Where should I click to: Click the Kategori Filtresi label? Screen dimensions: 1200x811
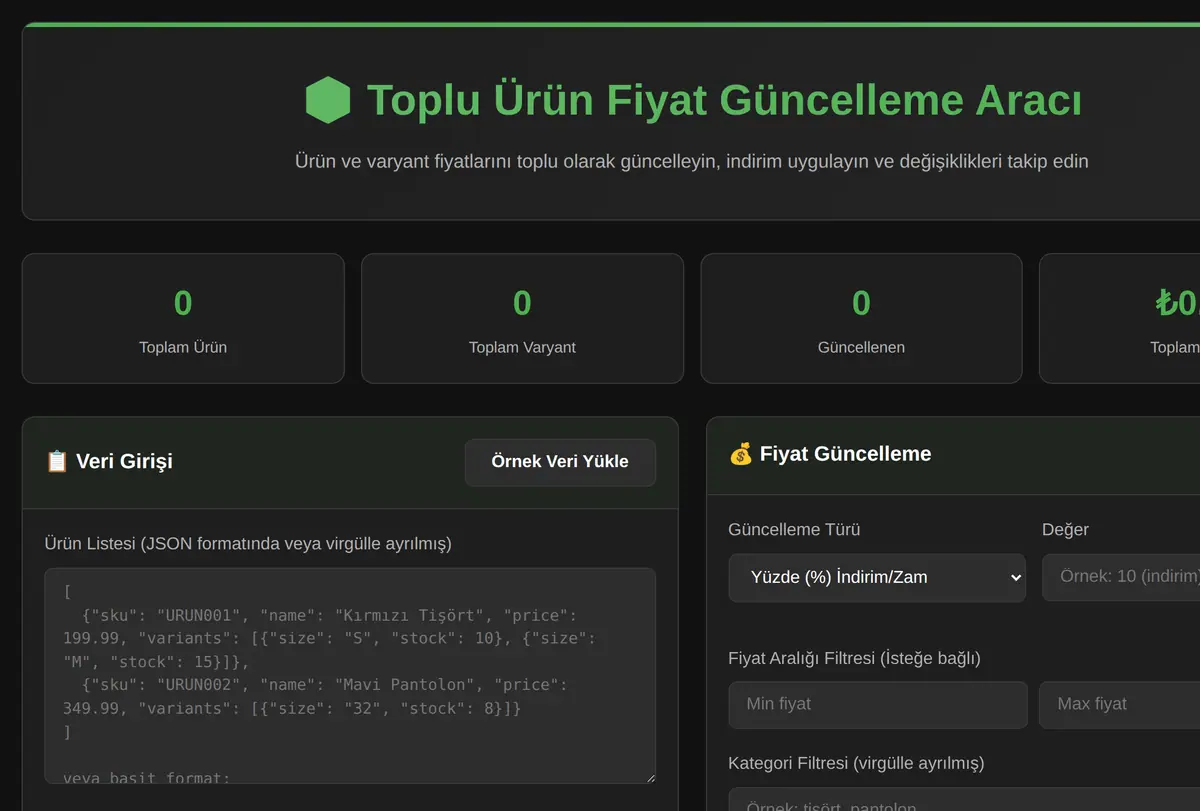tap(856, 763)
